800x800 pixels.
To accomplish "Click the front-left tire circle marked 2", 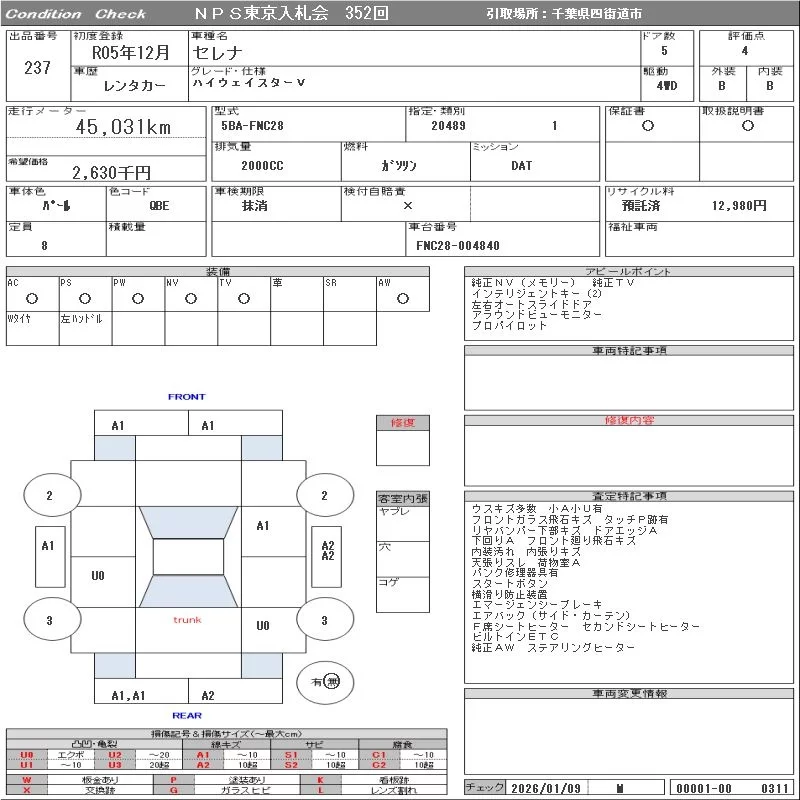I will point(49,495).
